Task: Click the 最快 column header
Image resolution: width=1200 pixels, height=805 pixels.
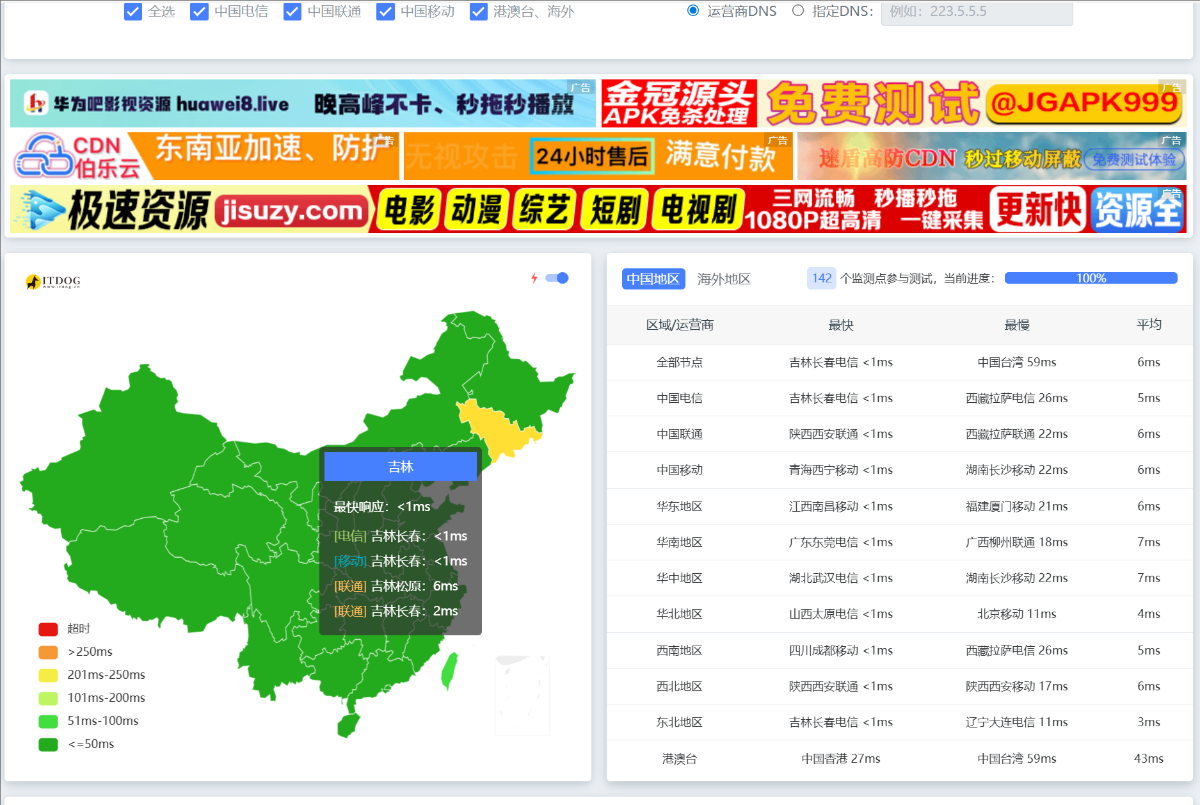Action: click(841, 325)
